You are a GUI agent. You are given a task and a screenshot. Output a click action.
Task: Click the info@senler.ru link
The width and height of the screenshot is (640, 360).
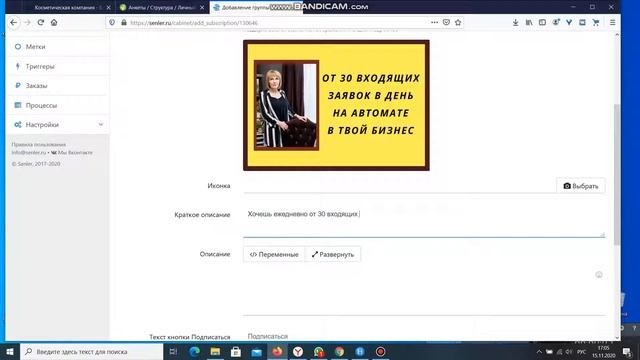pyautogui.click(x=29, y=153)
